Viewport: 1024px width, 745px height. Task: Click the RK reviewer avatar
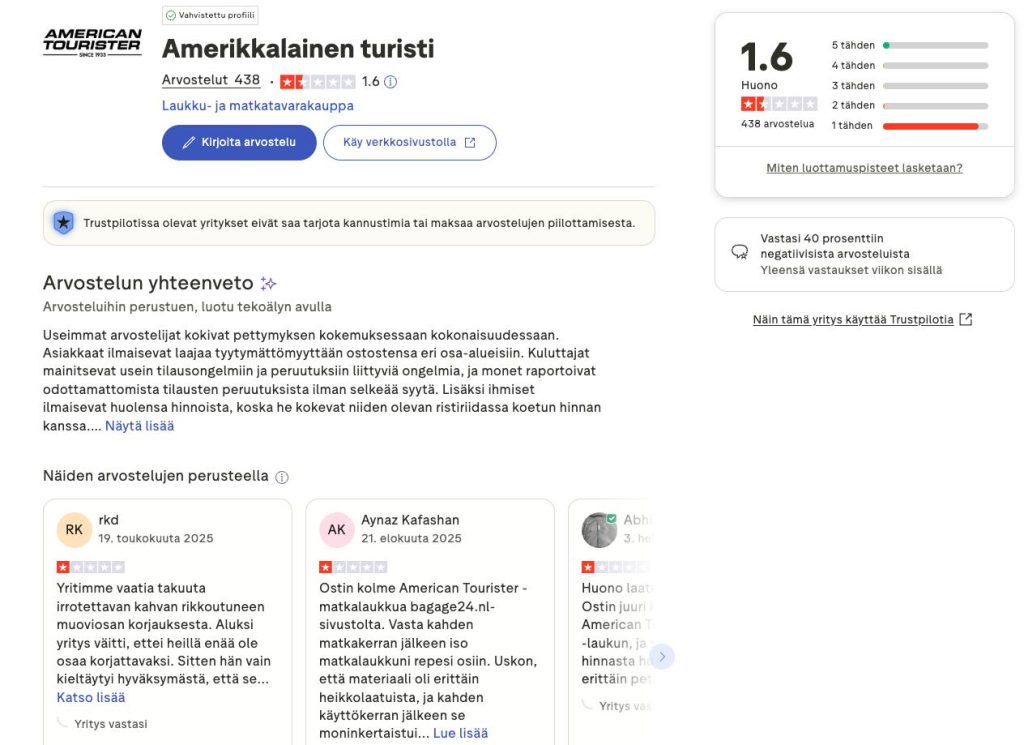point(74,529)
